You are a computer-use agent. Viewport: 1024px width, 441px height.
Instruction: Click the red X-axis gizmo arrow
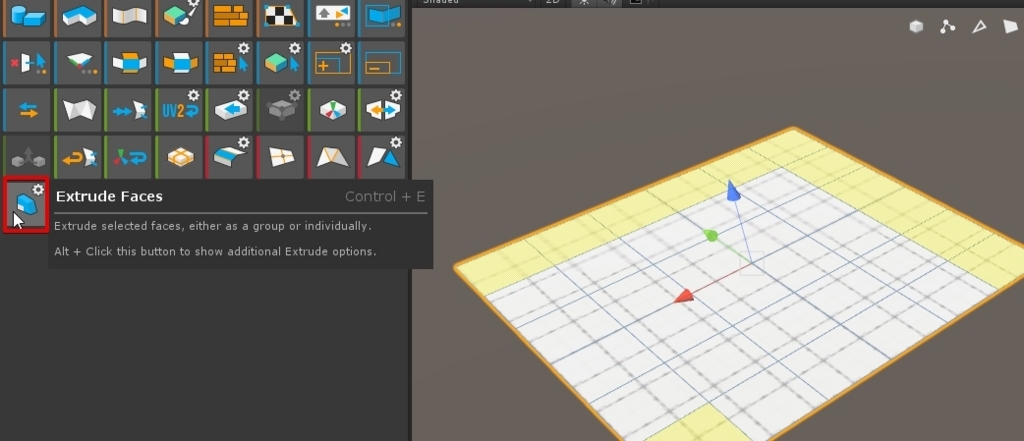click(683, 297)
